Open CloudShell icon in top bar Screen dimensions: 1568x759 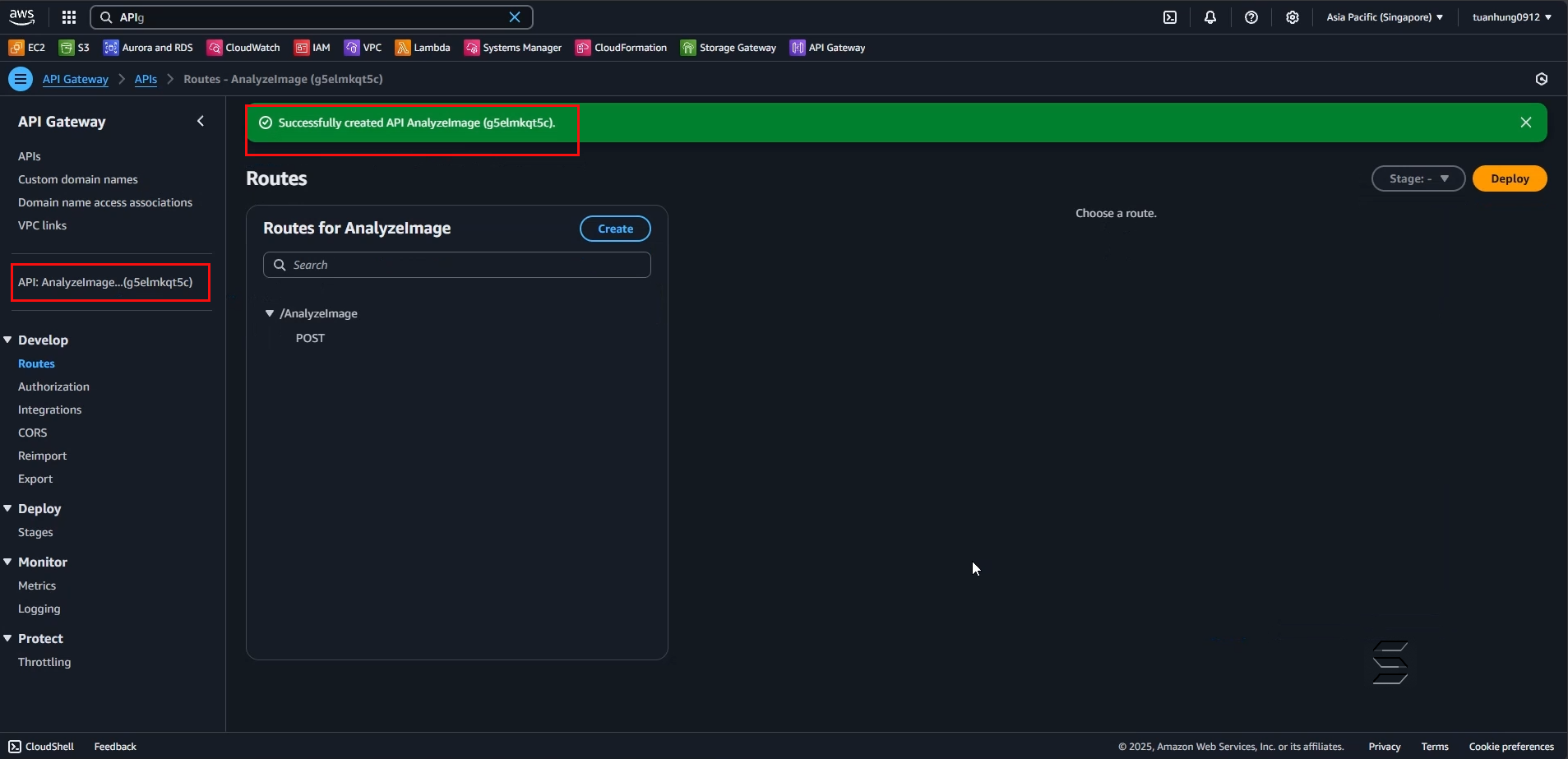(1170, 17)
